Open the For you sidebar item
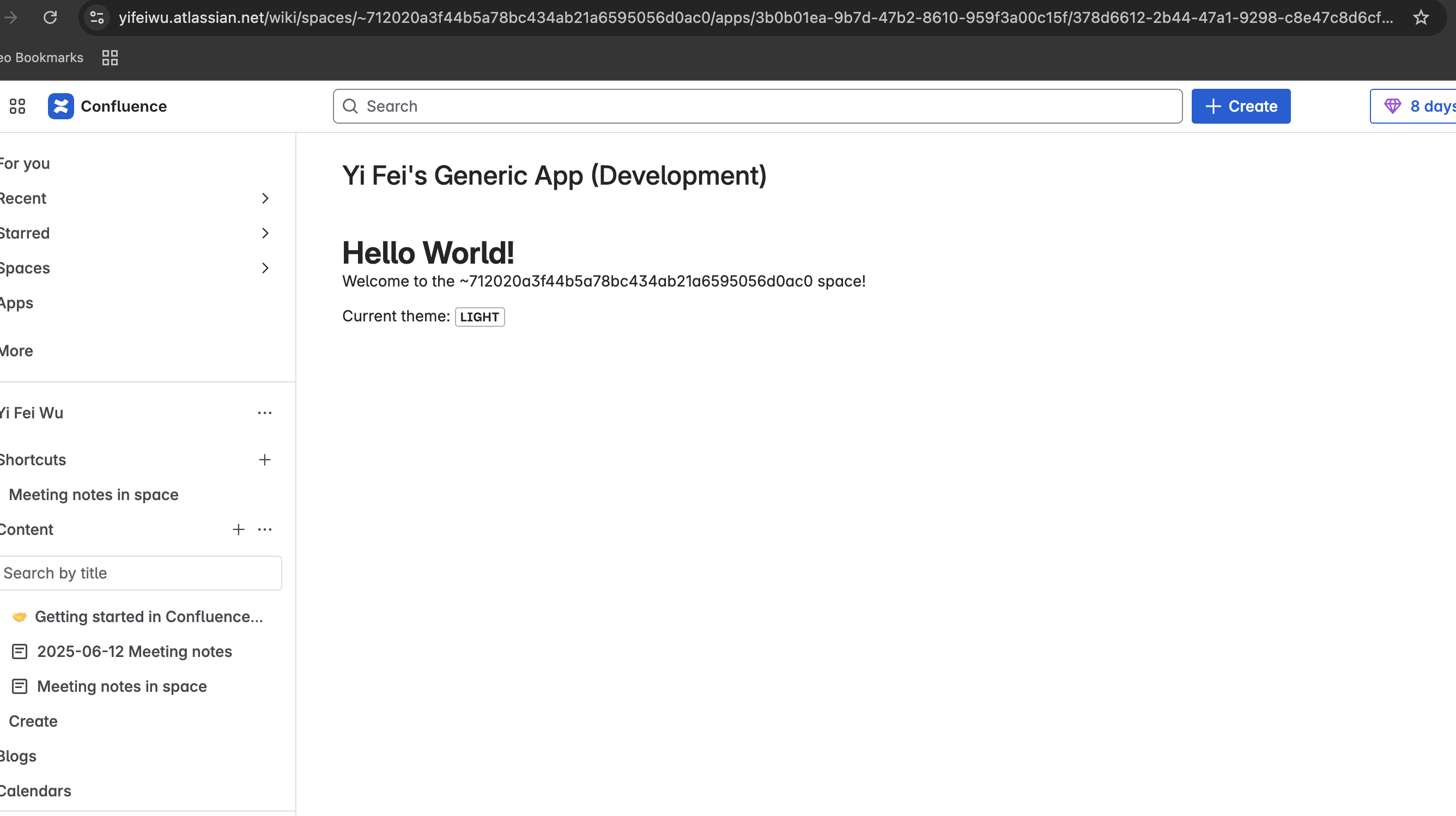The height and width of the screenshot is (816, 1456). pos(25,164)
